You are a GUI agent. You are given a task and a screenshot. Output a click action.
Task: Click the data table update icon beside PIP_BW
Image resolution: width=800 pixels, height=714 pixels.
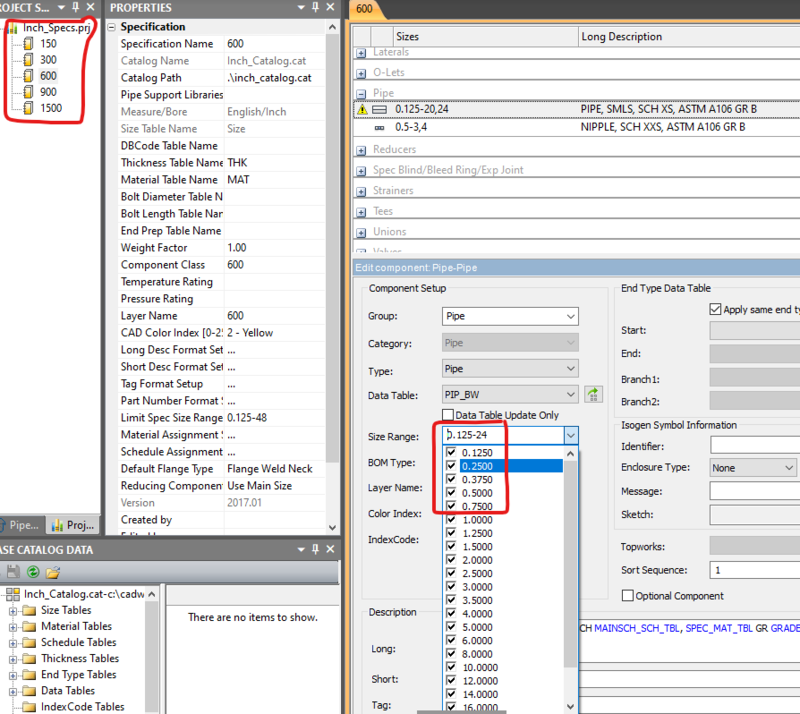(x=593, y=394)
